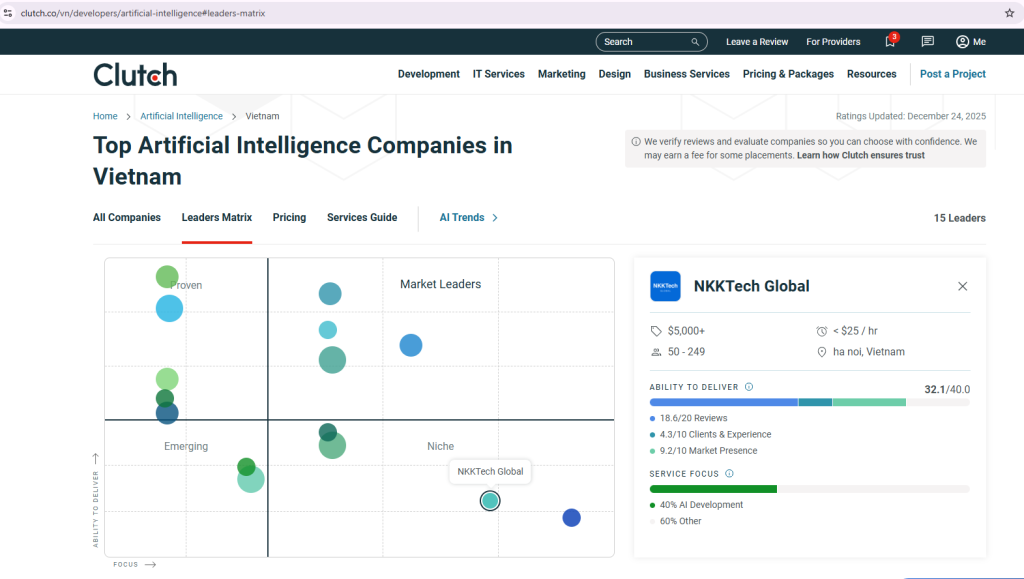Open the Business Services navigation menu
The height and width of the screenshot is (579, 1024).
(686, 74)
